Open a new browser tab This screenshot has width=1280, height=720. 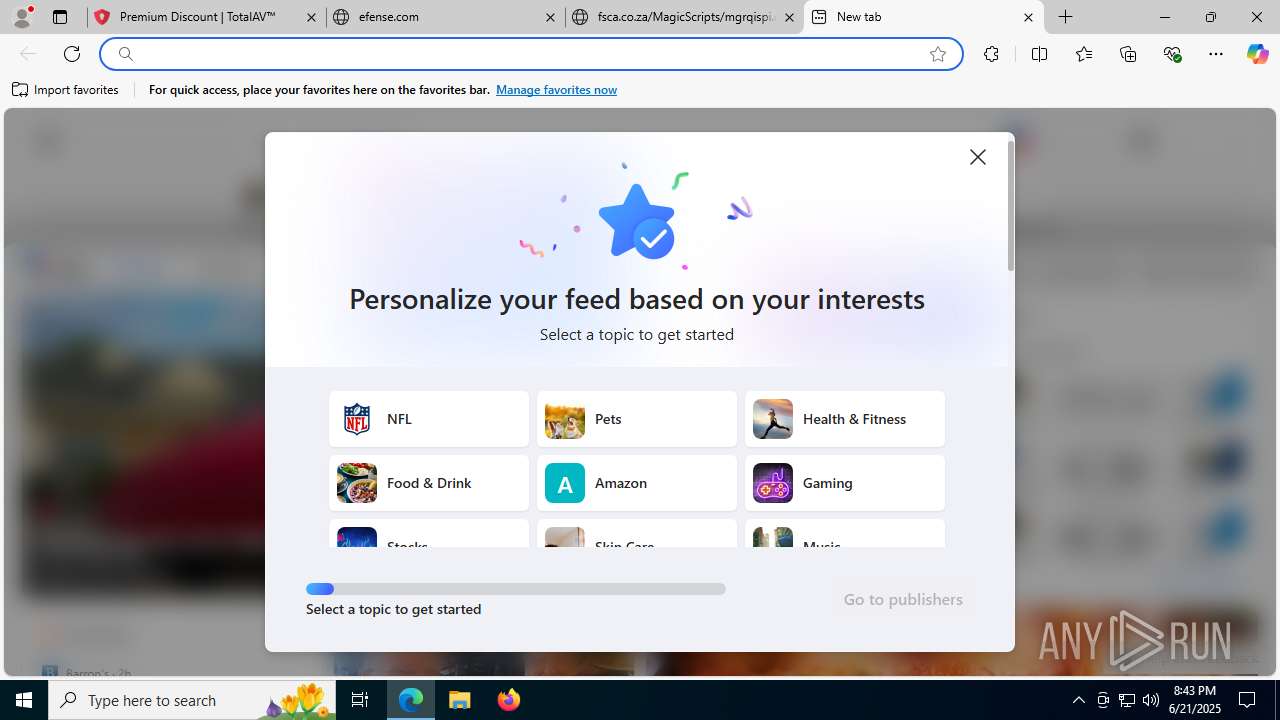pos(1066,17)
